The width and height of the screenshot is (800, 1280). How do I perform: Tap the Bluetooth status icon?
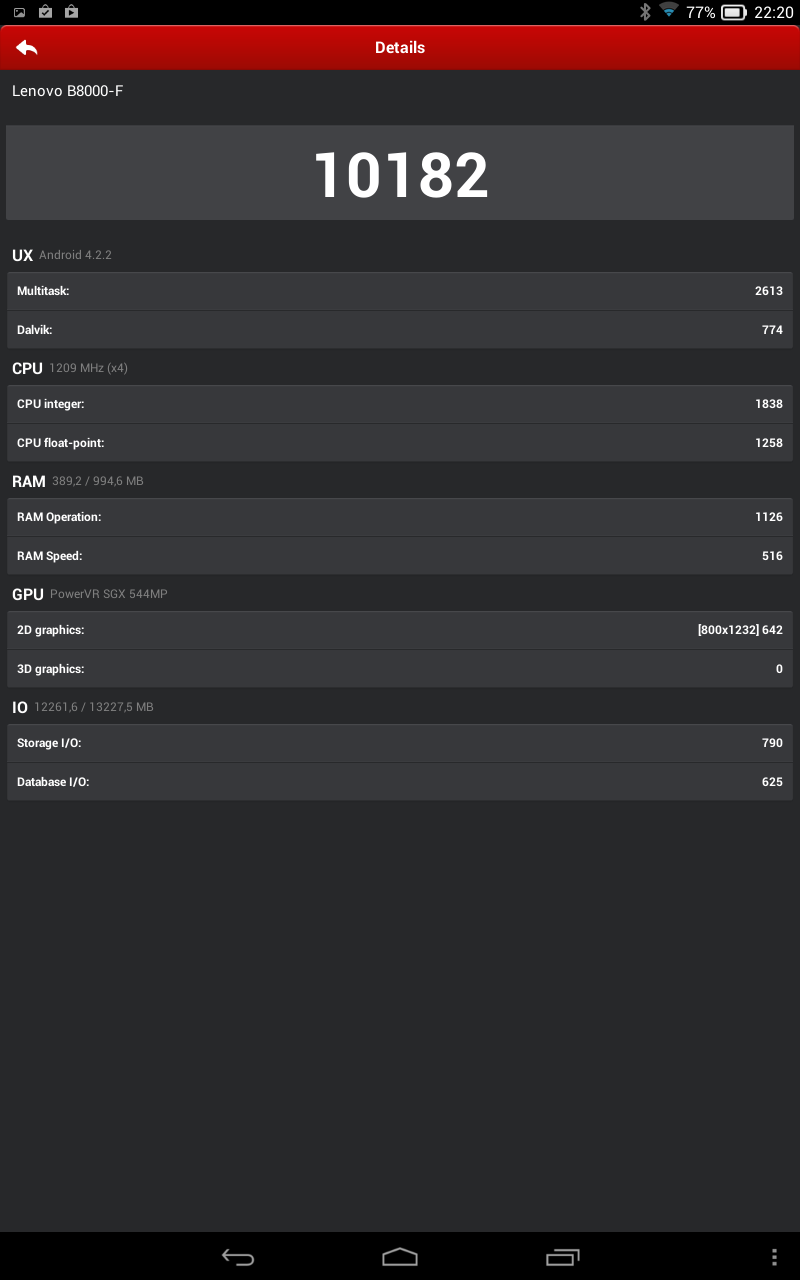point(646,12)
